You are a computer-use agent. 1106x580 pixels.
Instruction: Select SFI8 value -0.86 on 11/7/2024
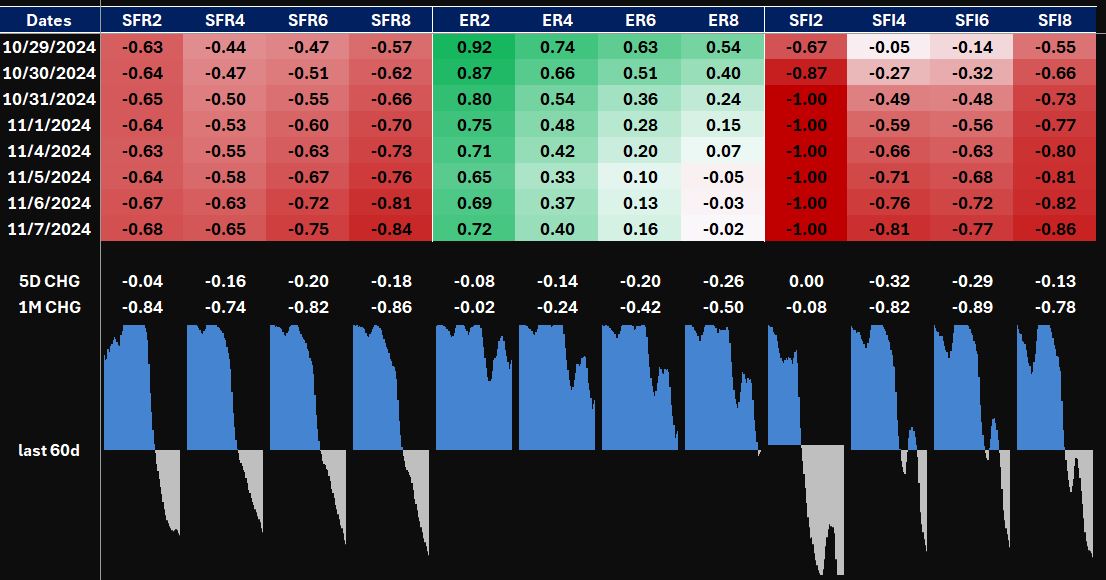tap(1055, 229)
